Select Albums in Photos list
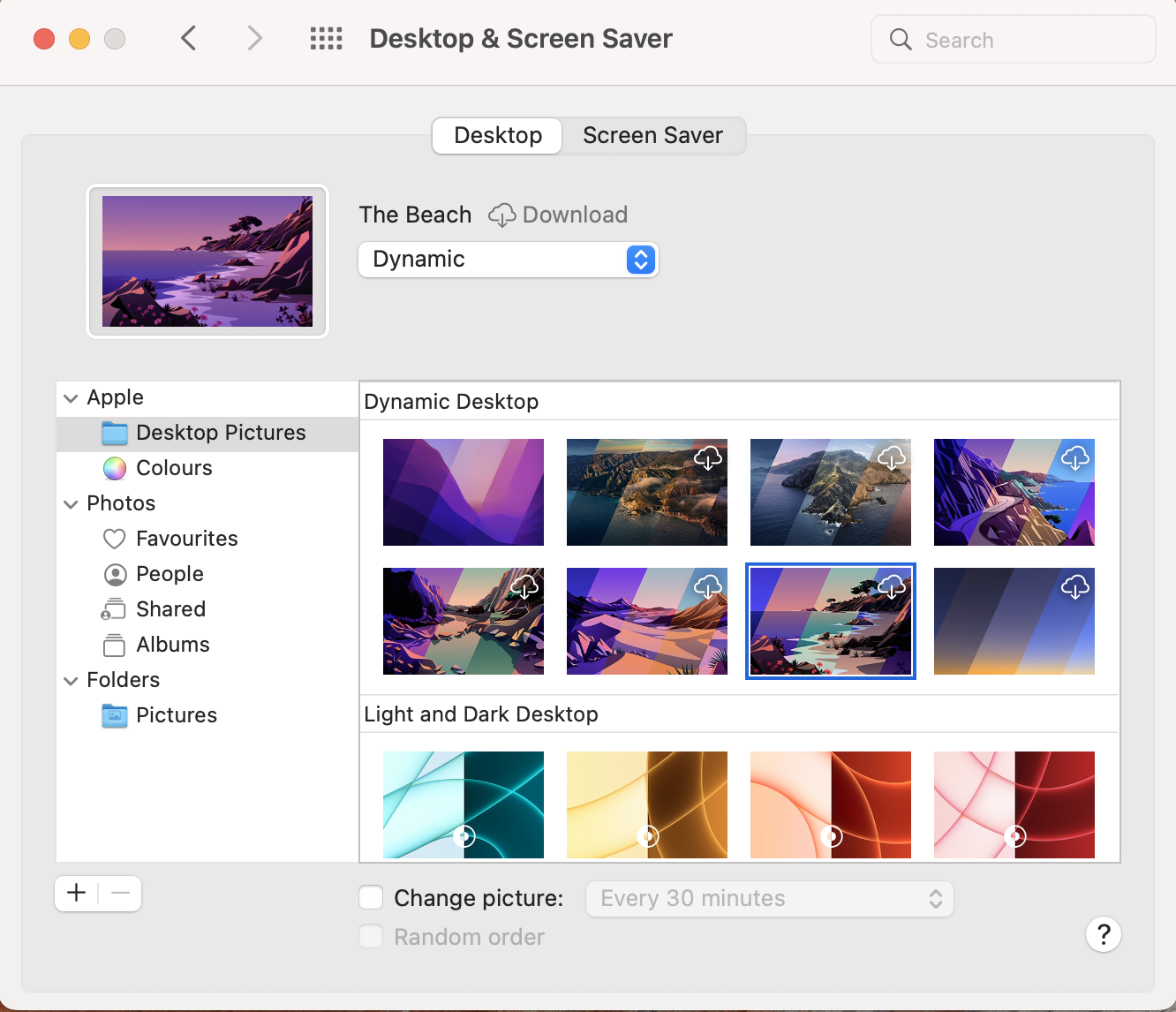The width and height of the screenshot is (1176, 1012). [x=207, y=645]
